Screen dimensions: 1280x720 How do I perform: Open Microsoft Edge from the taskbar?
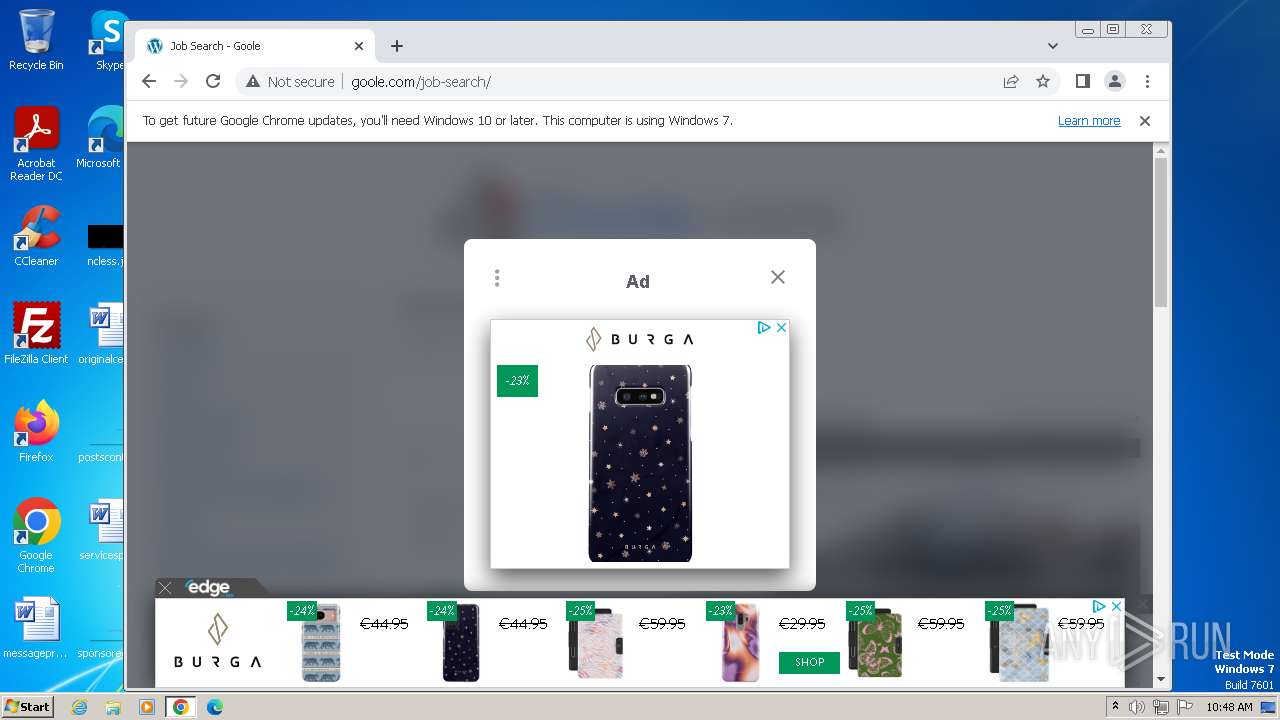coord(215,707)
